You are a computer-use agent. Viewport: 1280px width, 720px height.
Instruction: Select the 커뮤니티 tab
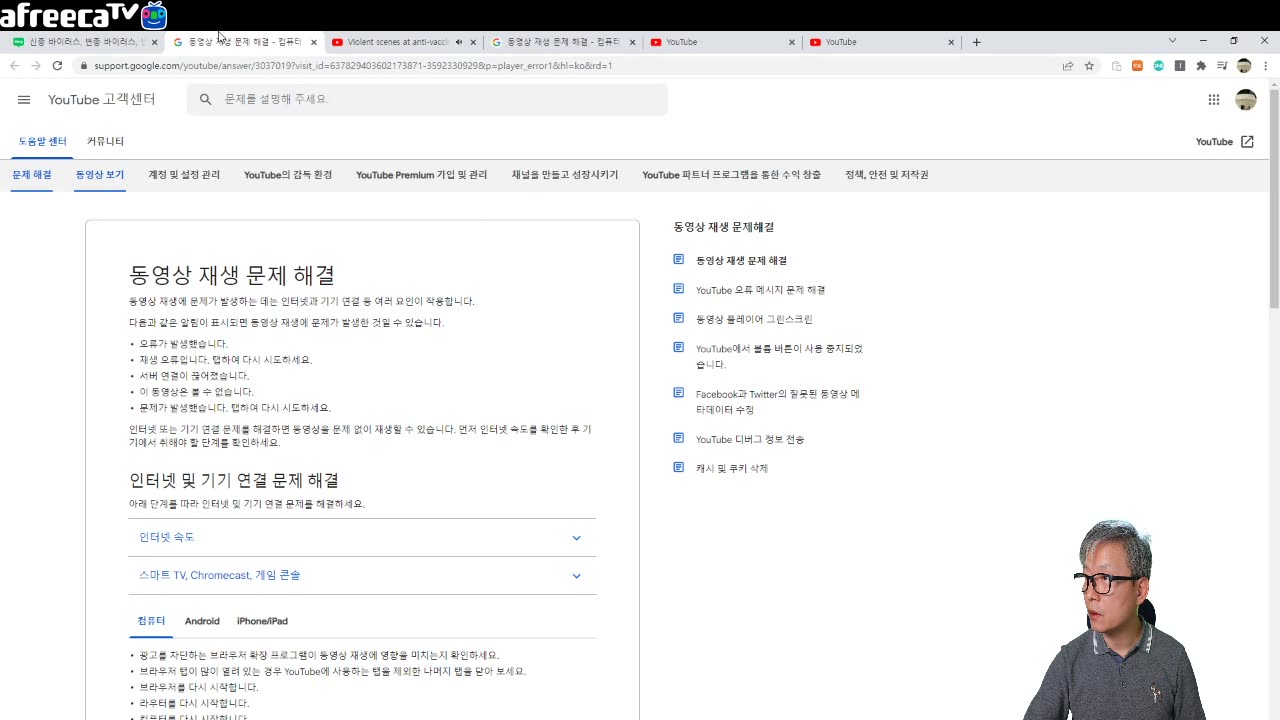[105, 141]
